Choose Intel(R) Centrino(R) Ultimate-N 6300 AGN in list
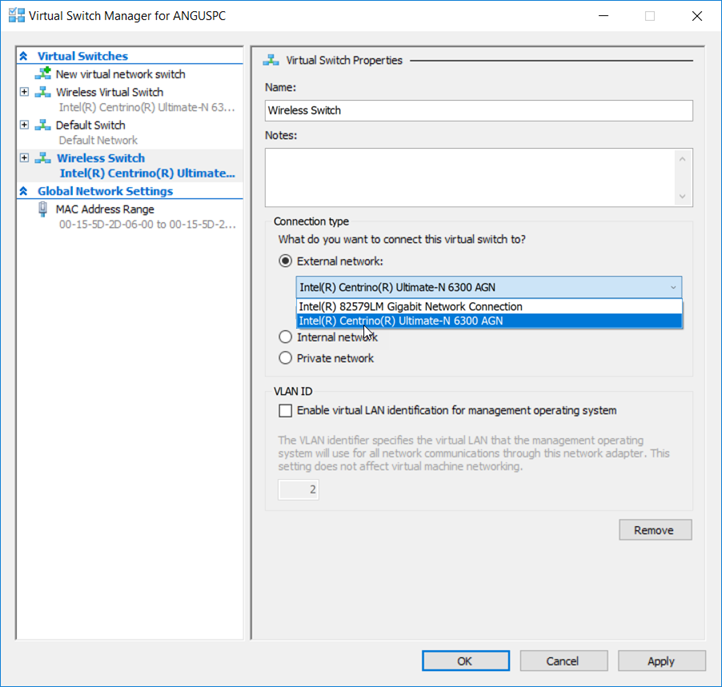 point(489,321)
